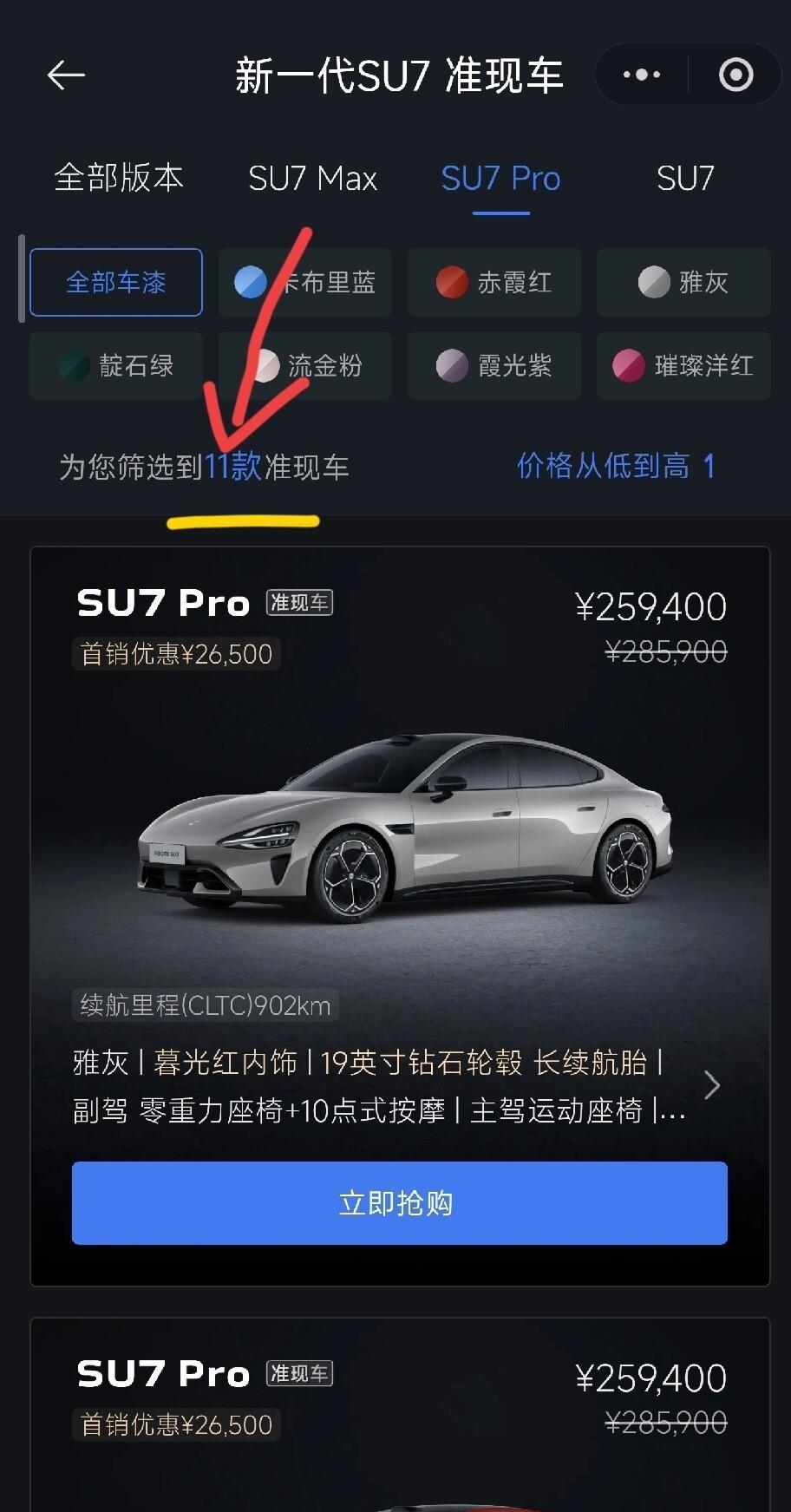Open the 价格从低到高 sort dropdown
The image size is (791, 1512).
(616, 466)
